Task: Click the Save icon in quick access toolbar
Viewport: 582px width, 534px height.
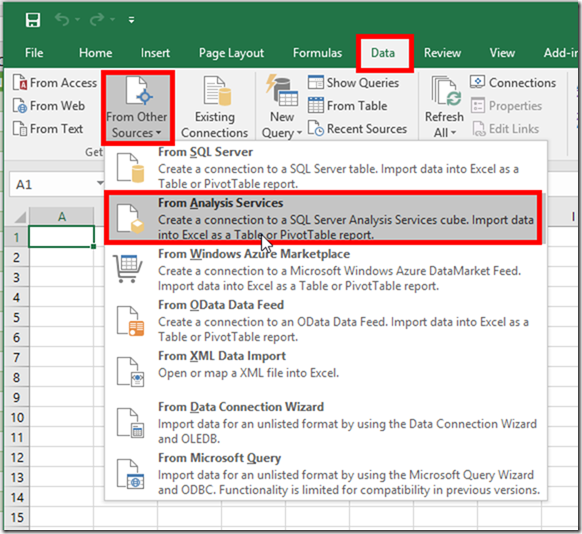Action: (33, 20)
